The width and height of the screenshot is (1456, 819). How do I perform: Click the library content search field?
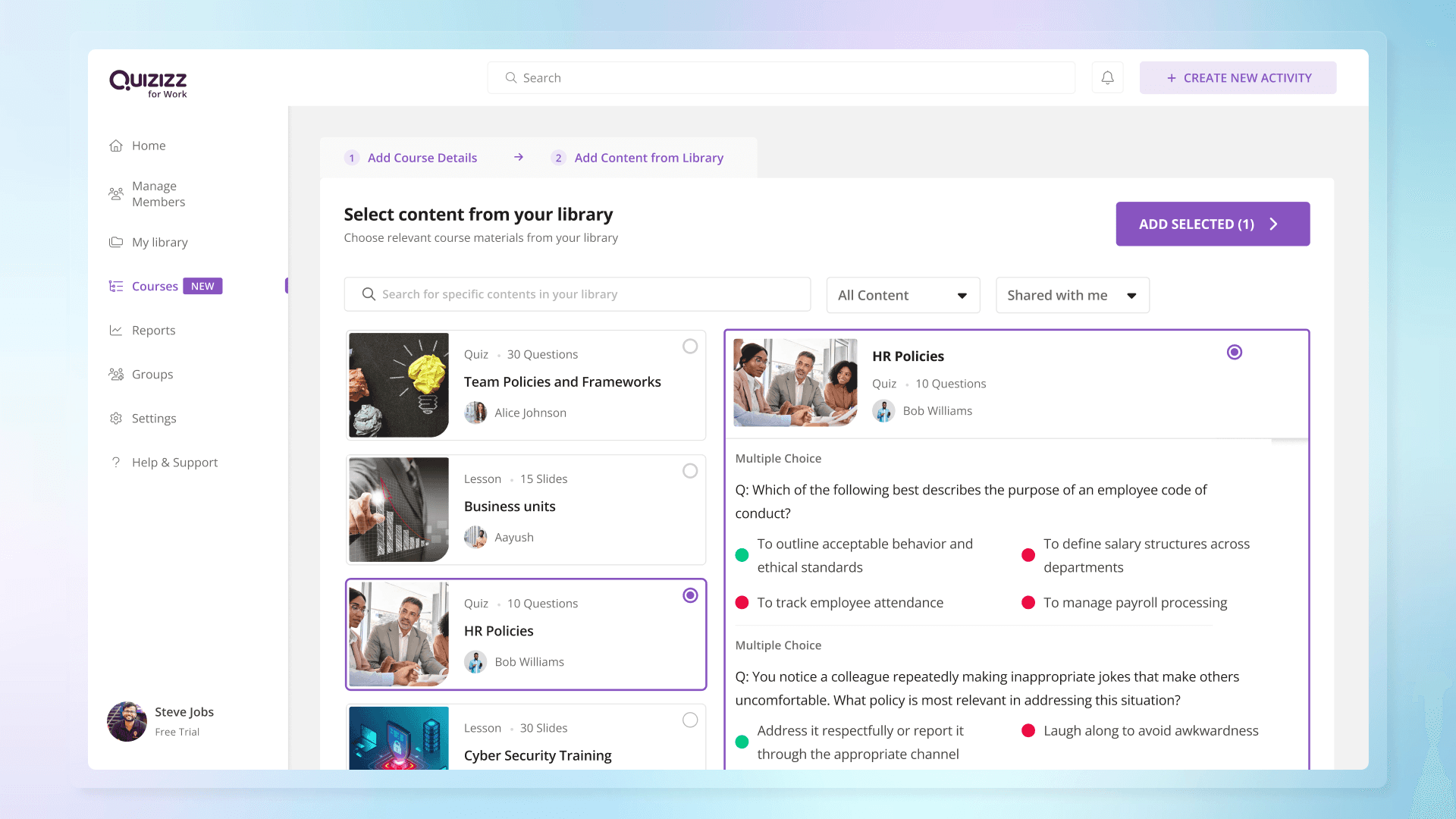coord(576,294)
